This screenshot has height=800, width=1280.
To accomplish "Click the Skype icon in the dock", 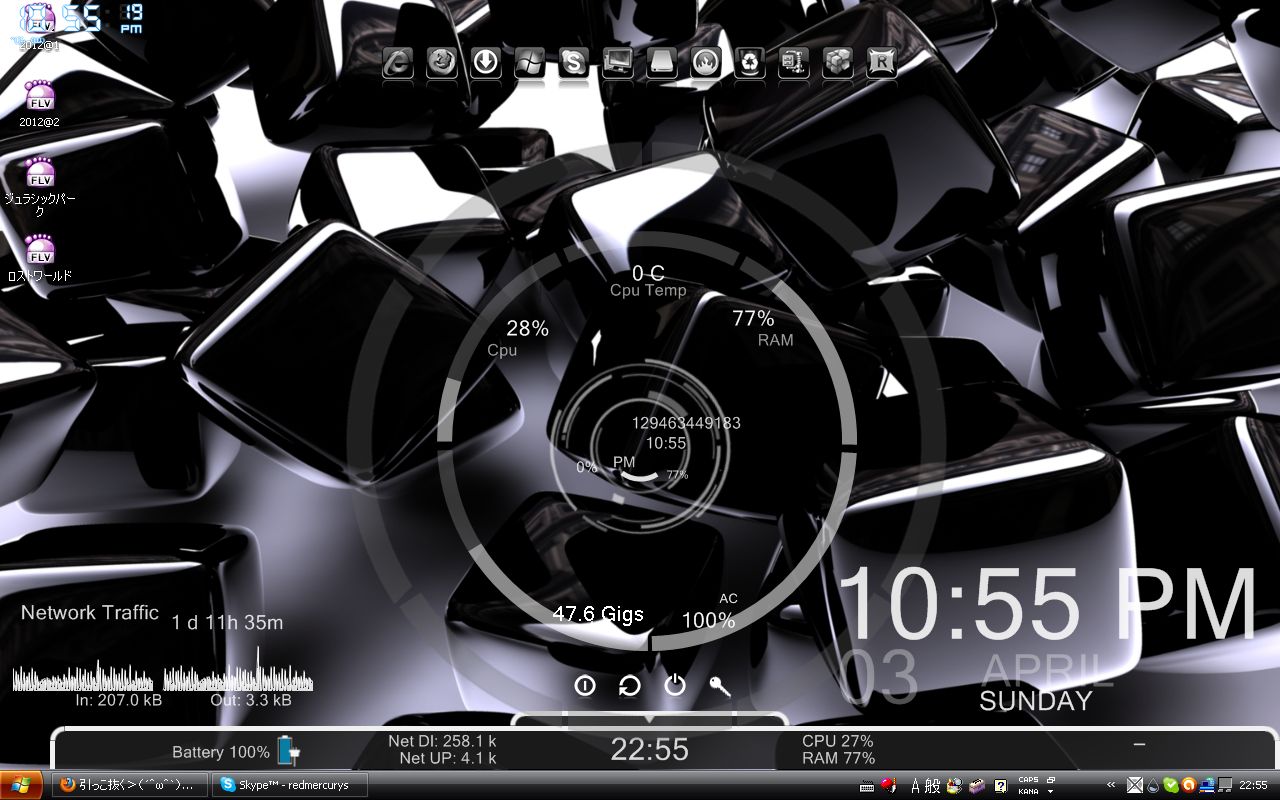I will click(x=573, y=63).
